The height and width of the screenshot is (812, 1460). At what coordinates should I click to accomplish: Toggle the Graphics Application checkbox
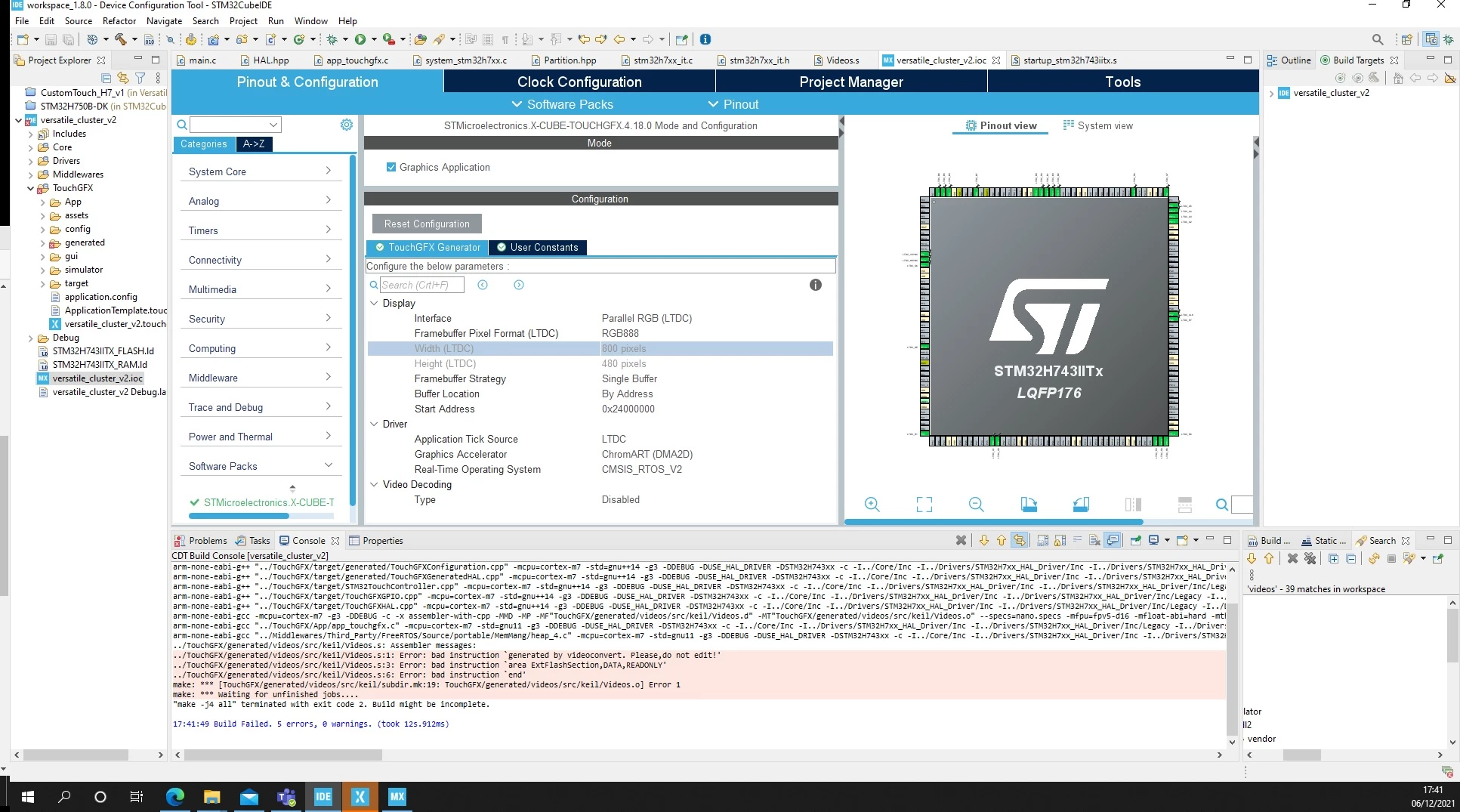[391, 167]
